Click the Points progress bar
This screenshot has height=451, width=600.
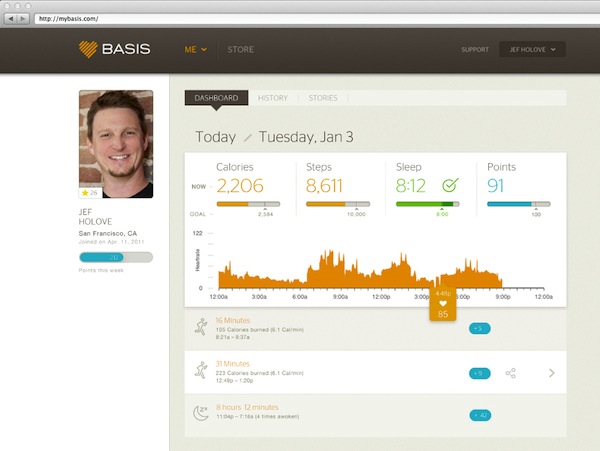click(x=519, y=204)
